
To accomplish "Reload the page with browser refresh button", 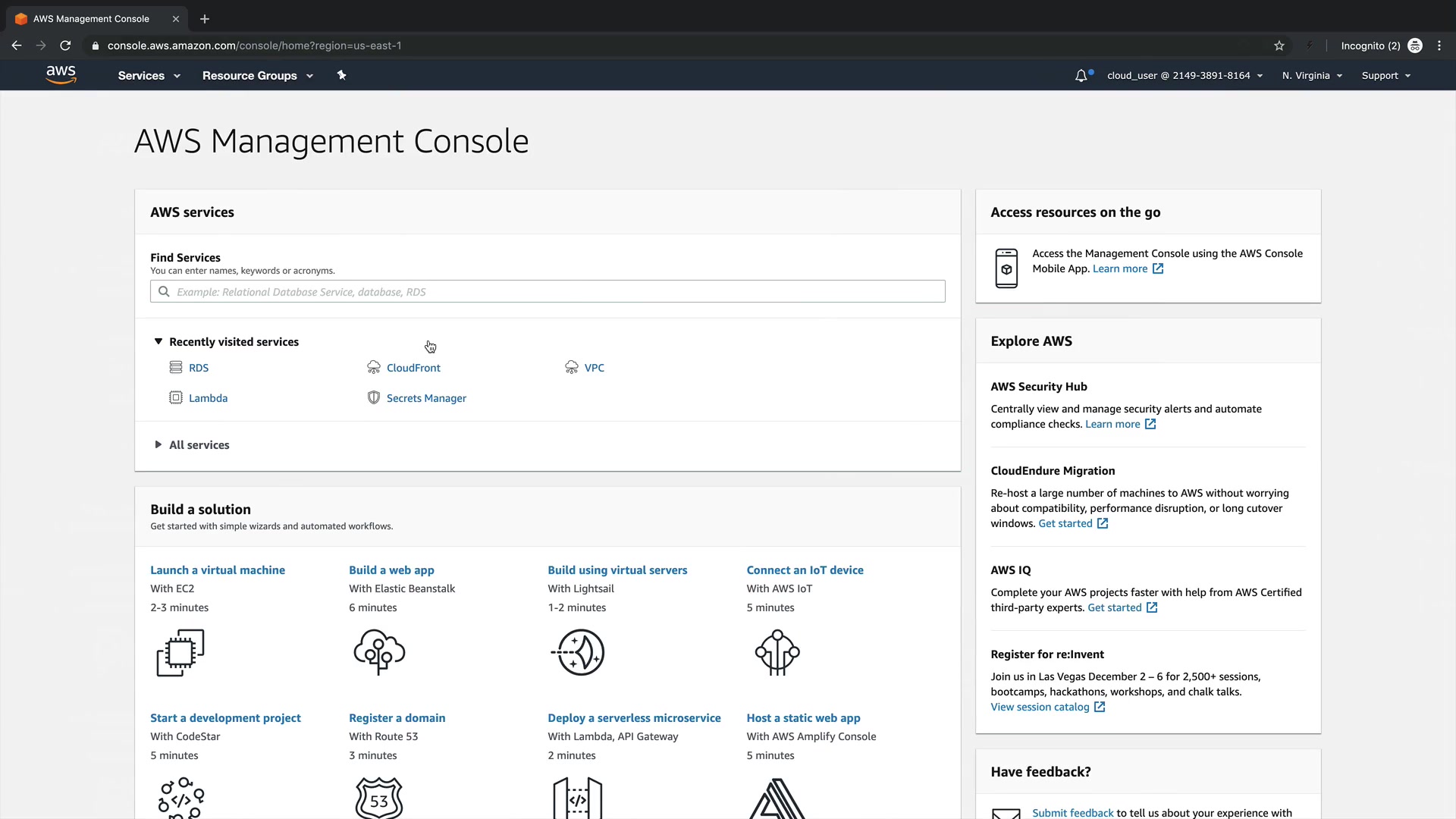I will (65, 45).
